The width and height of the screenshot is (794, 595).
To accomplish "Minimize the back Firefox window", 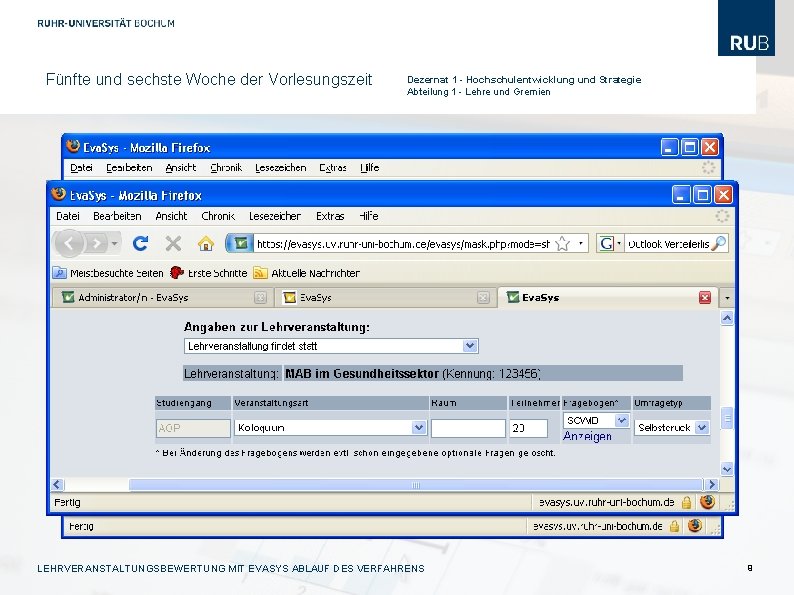I will pos(669,147).
